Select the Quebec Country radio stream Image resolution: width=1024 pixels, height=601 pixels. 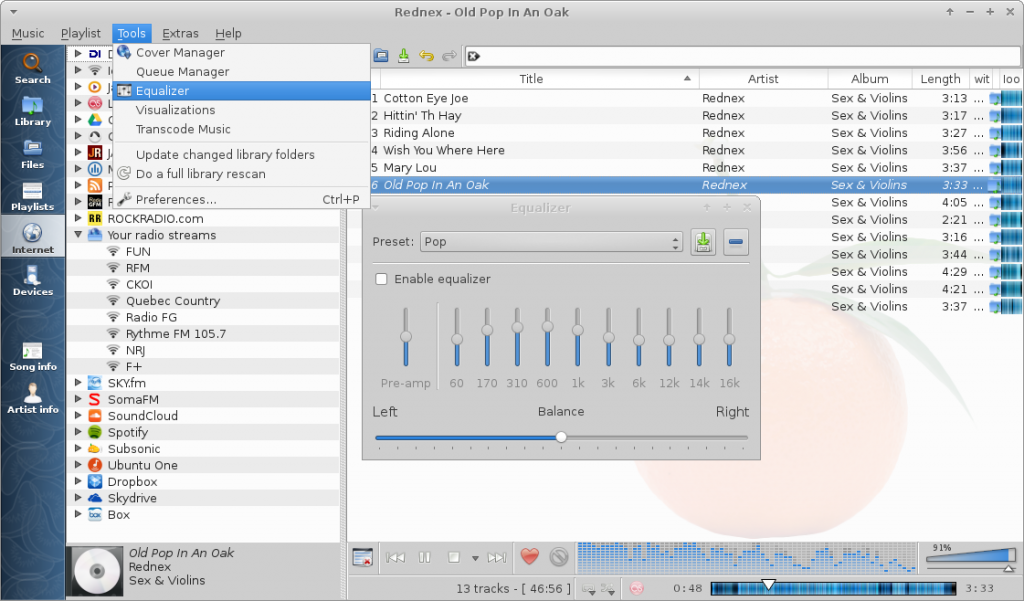(173, 300)
